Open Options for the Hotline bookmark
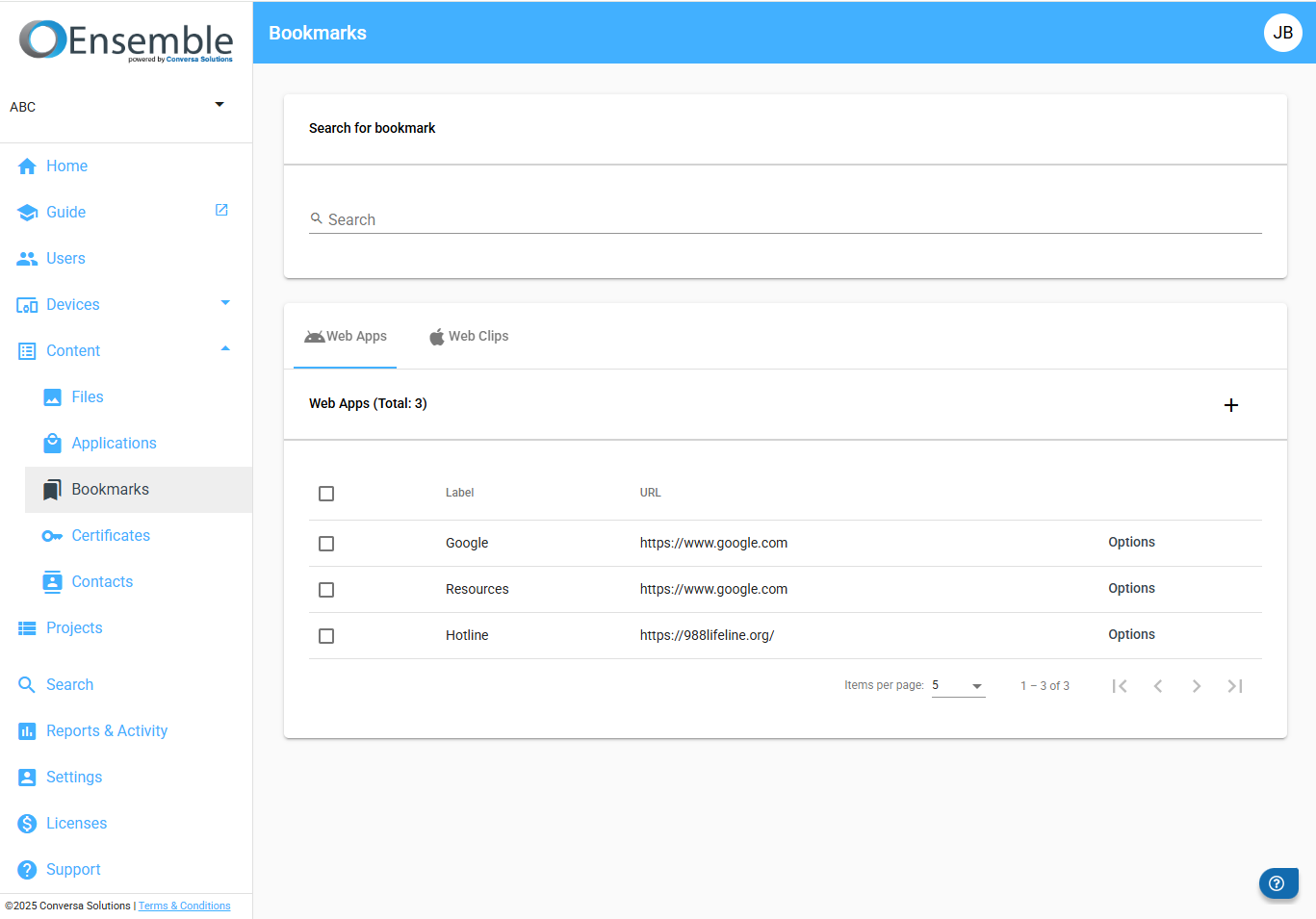The image size is (1316, 919). pos(1131,635)
